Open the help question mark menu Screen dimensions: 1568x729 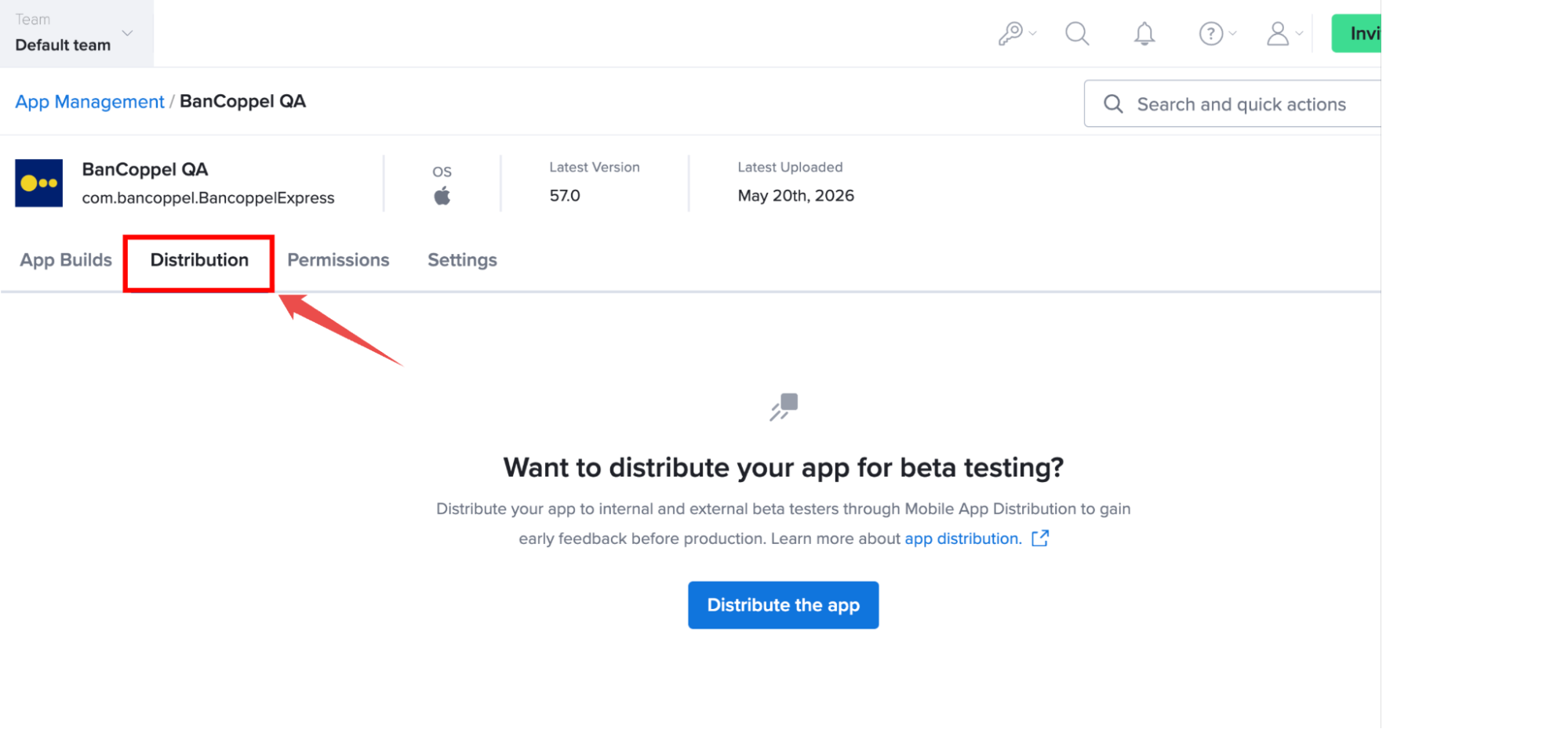pyautogui.click(x=1217, y=34)
